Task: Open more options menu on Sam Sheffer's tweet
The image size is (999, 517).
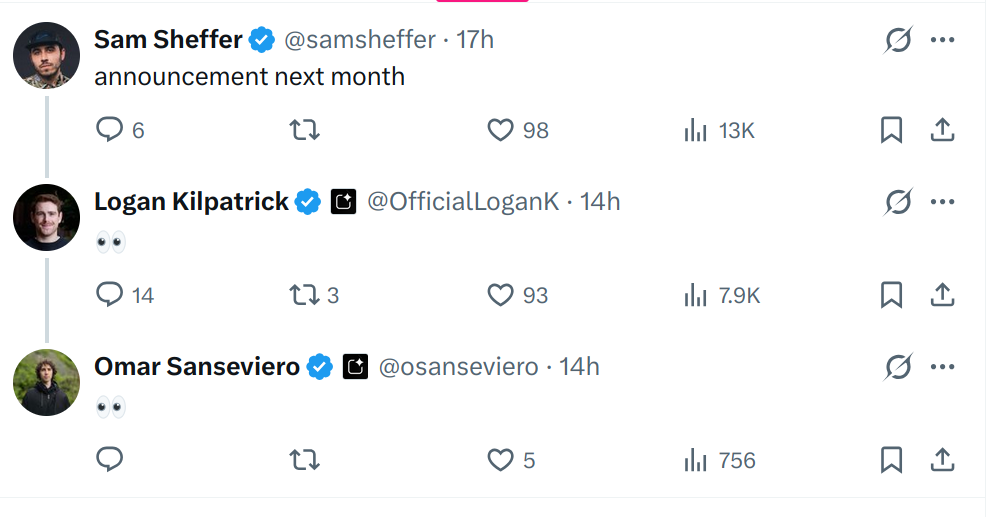Action: [x=942, y=40]
